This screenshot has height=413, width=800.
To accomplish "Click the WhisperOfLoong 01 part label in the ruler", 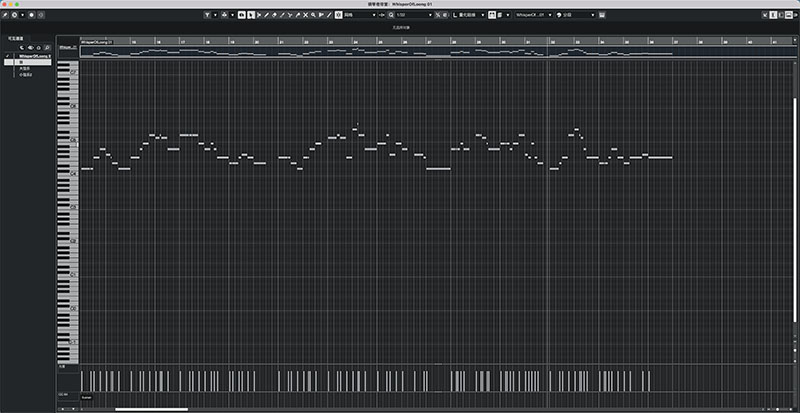I will coord(97,41).
